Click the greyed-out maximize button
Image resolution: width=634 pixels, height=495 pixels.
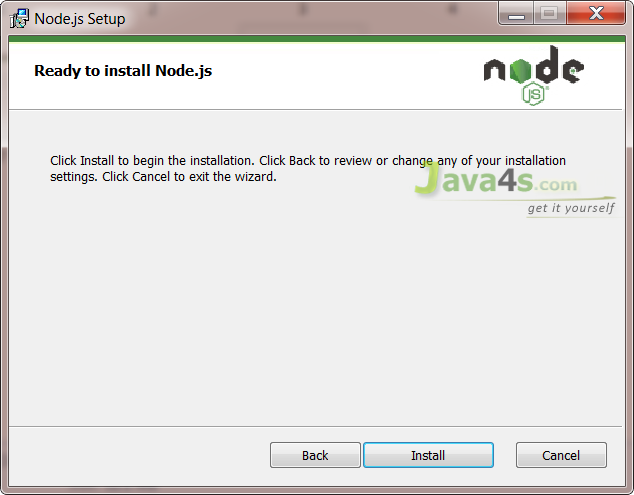click(549, 14)
